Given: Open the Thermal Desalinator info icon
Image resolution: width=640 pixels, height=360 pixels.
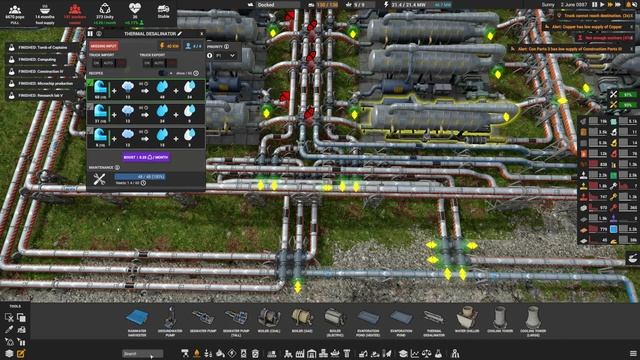Looking at the screenshot, I should click(x=98, y=34).
